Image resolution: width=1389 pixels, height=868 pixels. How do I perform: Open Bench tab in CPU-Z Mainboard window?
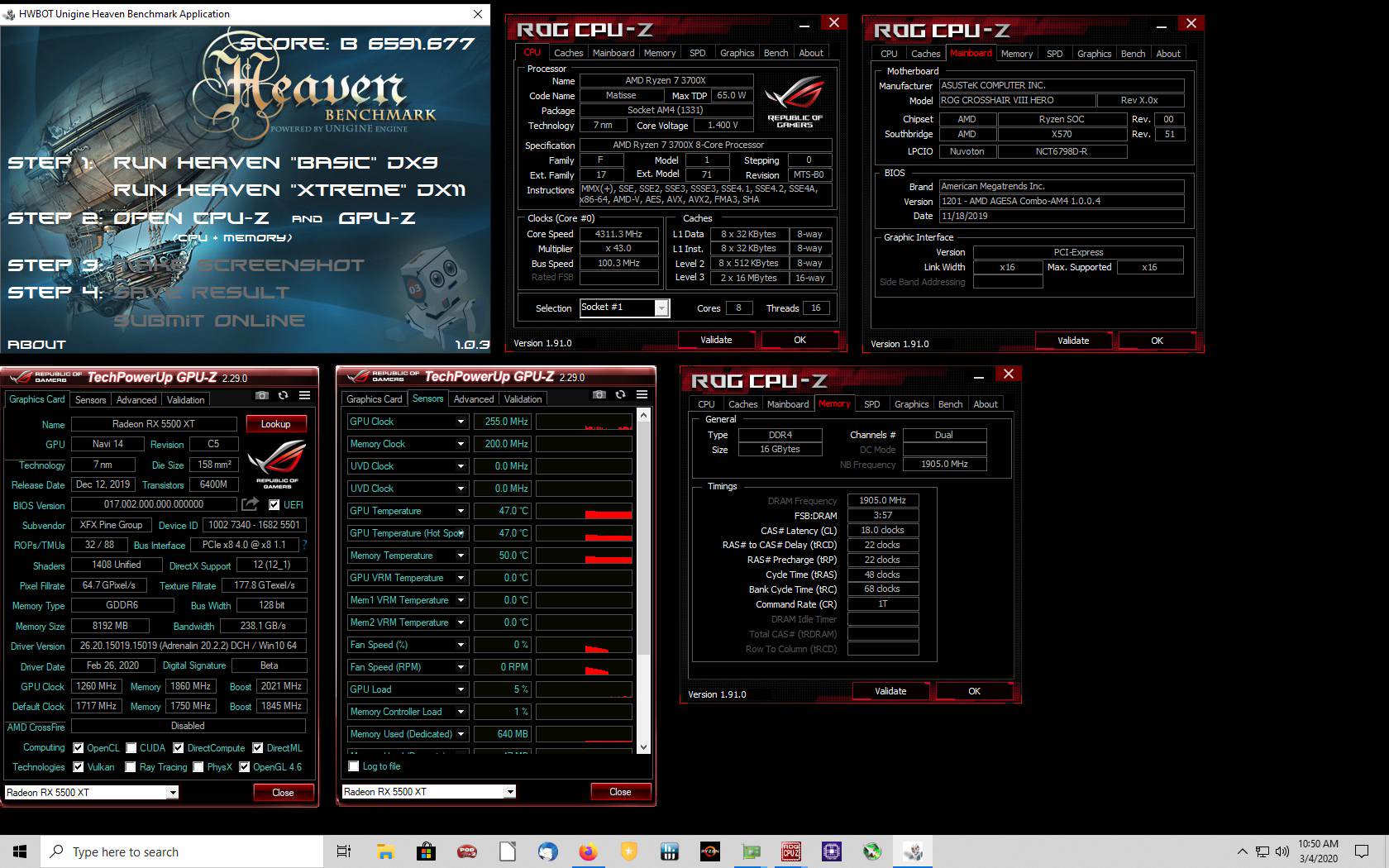point(1133,54)
